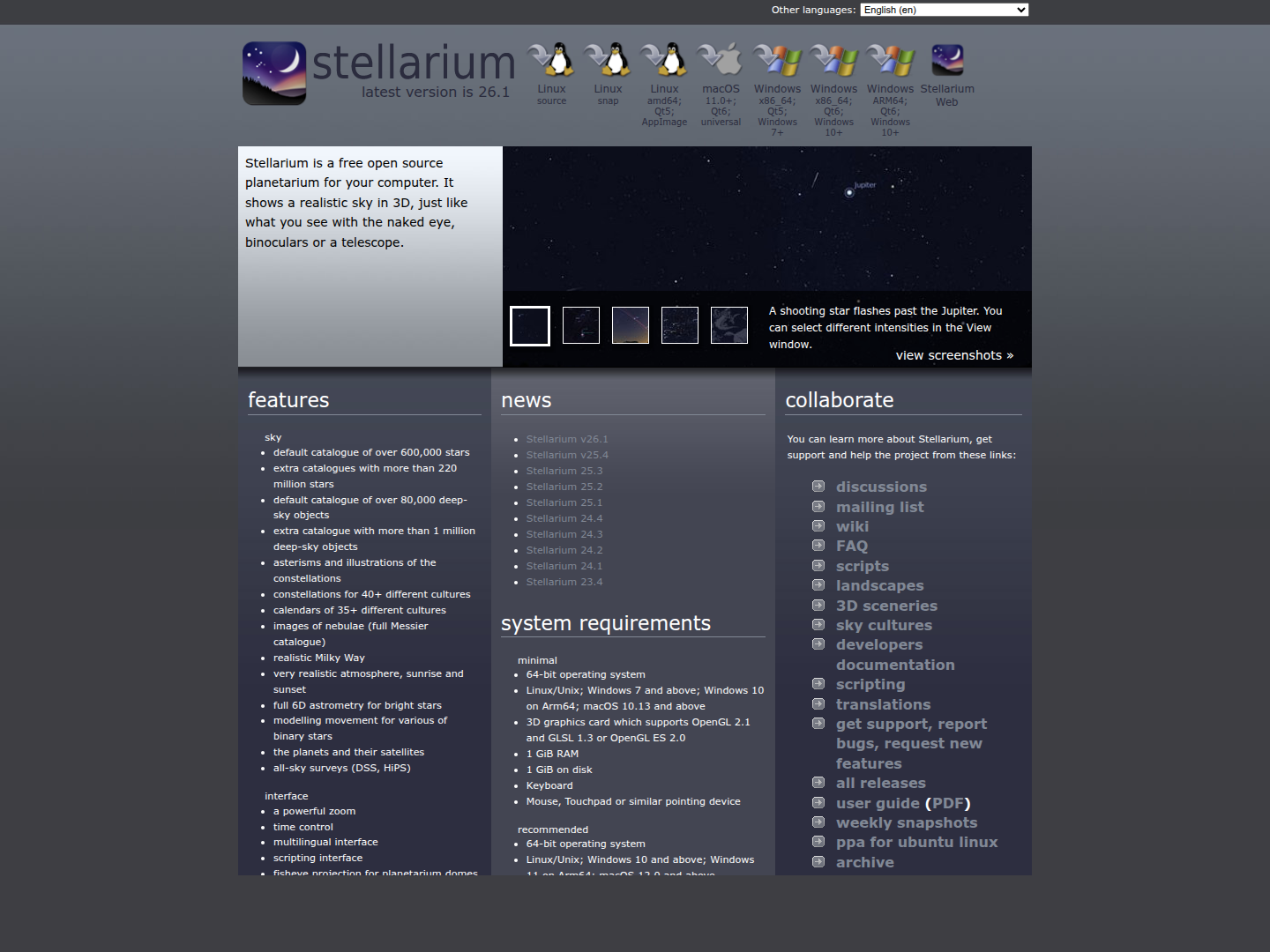Open the scripts link
Image resolution: width=1270 pixels, height=952 pixels.
863,566
